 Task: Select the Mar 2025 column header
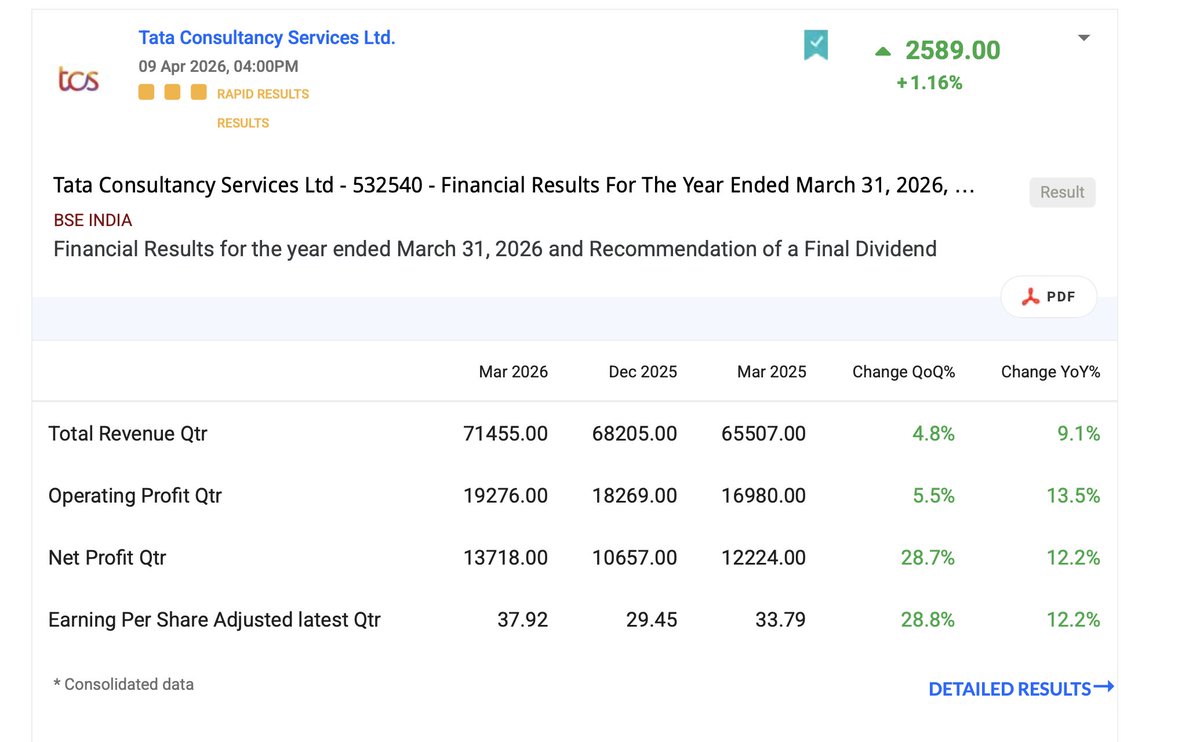[772, 372]
